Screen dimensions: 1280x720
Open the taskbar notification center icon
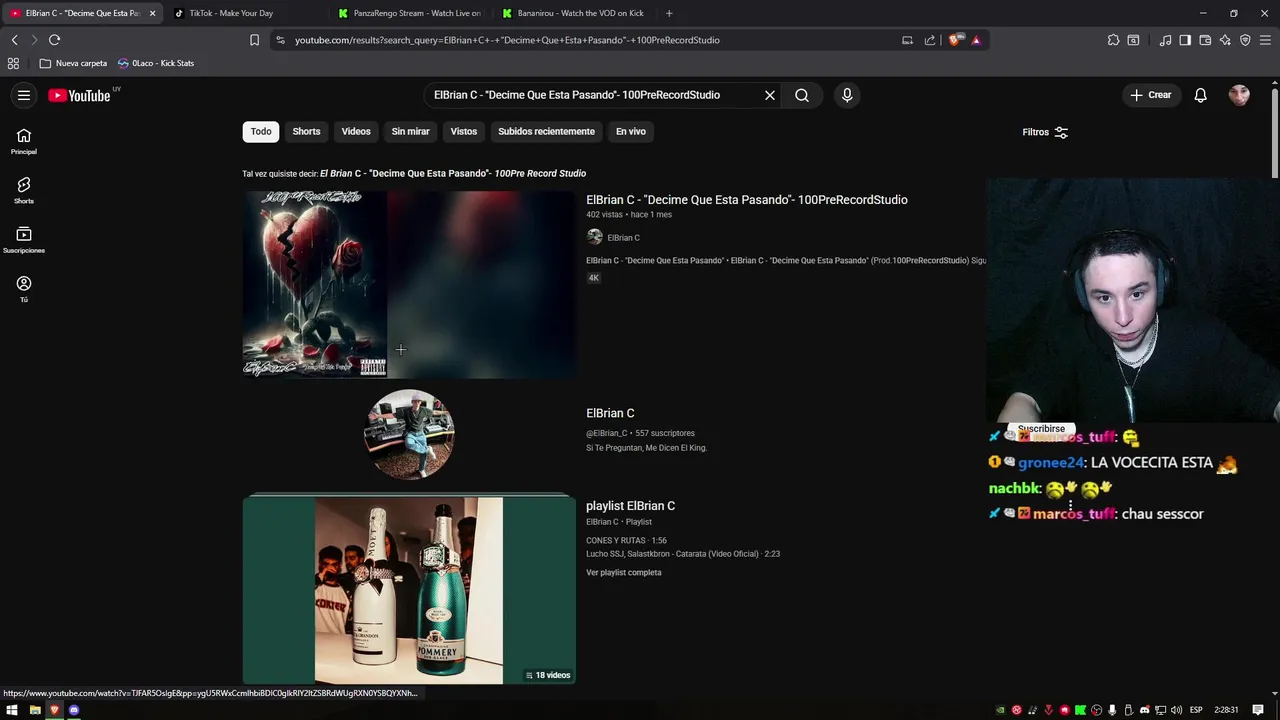(x=1258, y=710)
